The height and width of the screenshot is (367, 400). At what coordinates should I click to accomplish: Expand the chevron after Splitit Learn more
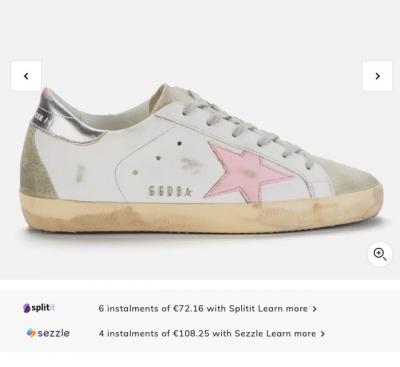coord(314,309)
